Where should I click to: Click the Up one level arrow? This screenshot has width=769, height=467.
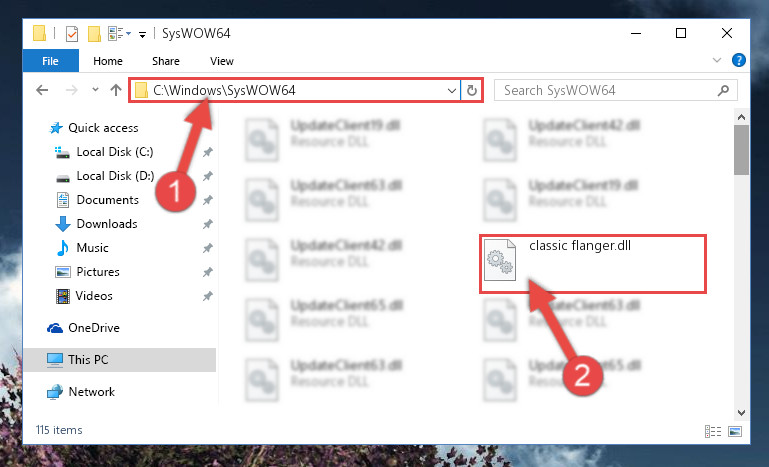116,90
